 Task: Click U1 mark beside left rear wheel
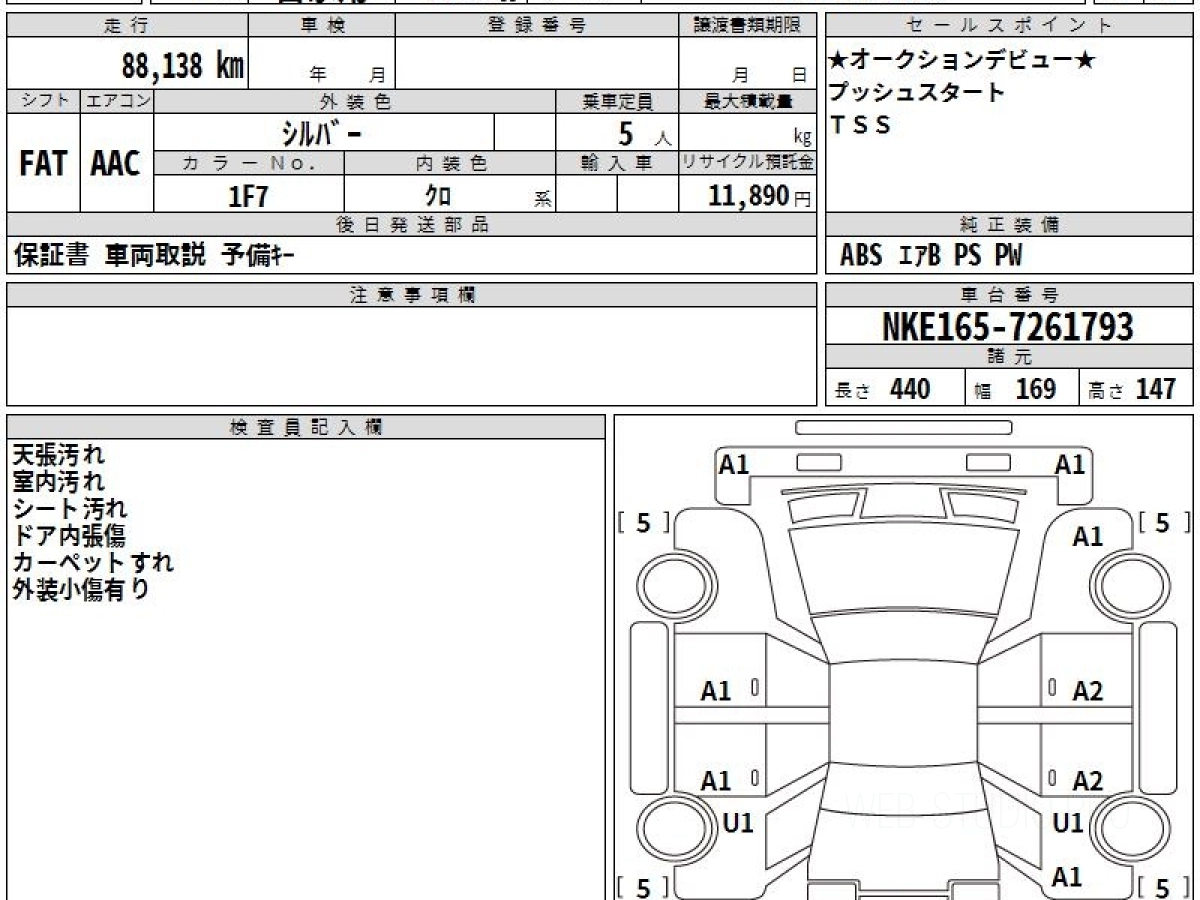click(738, 823)
